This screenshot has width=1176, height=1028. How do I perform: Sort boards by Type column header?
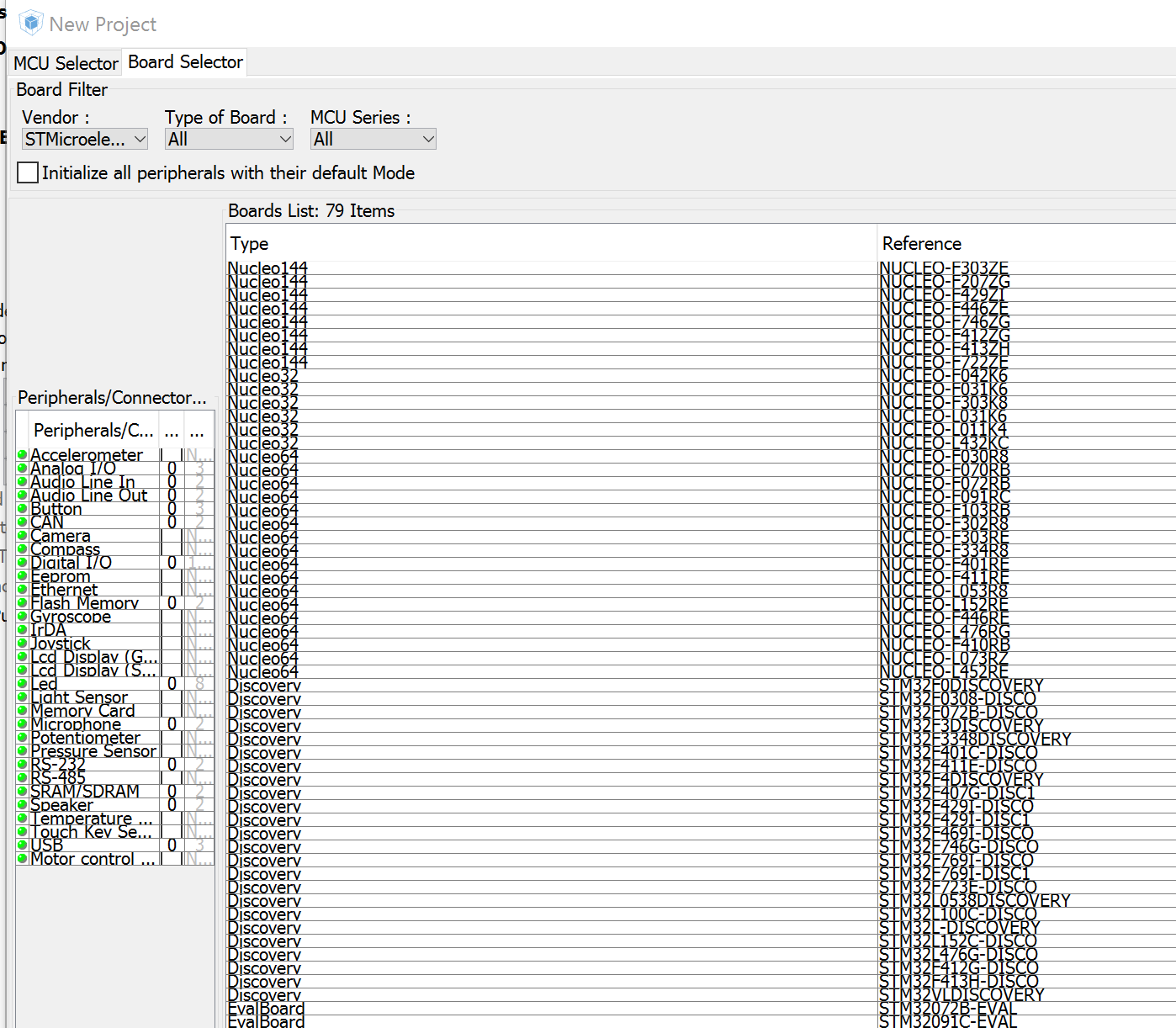coord(551,244)
